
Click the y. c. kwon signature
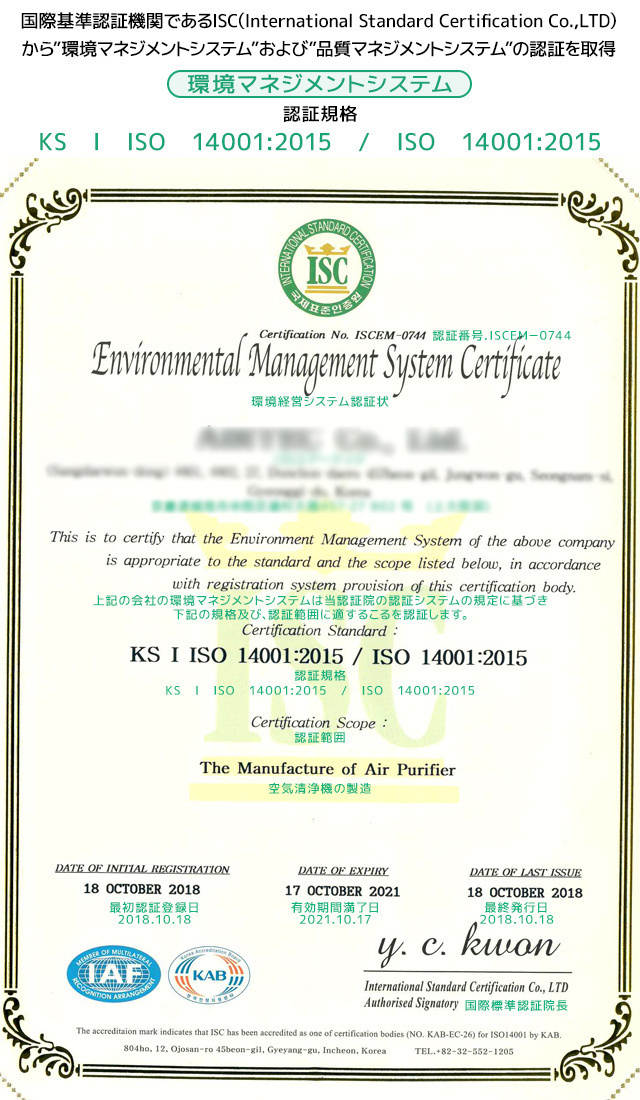(468, 945)
